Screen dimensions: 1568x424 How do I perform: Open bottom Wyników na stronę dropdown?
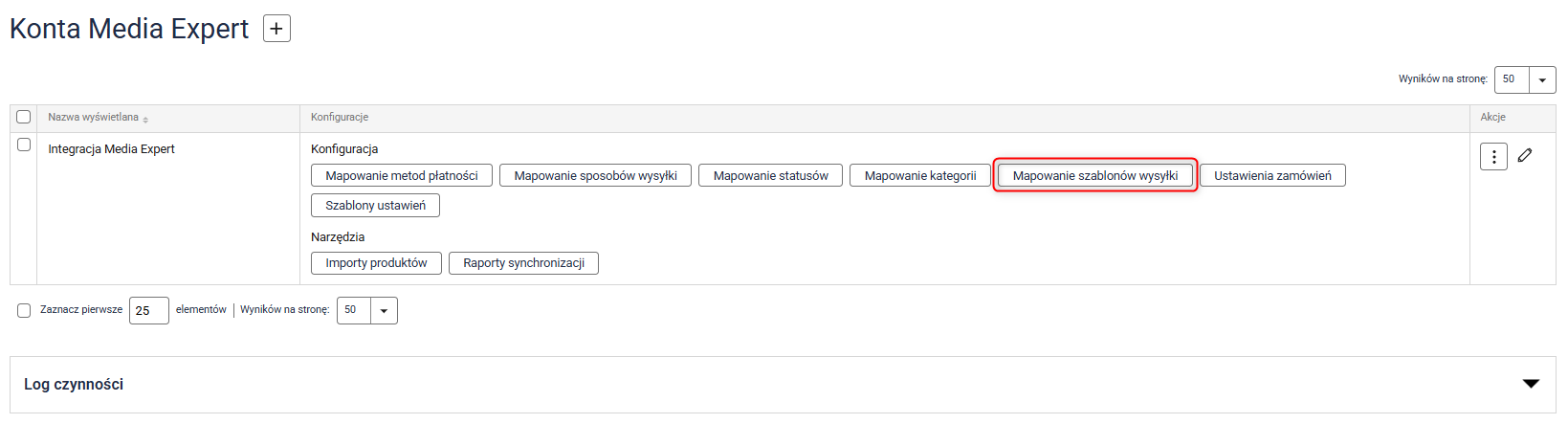367,310
